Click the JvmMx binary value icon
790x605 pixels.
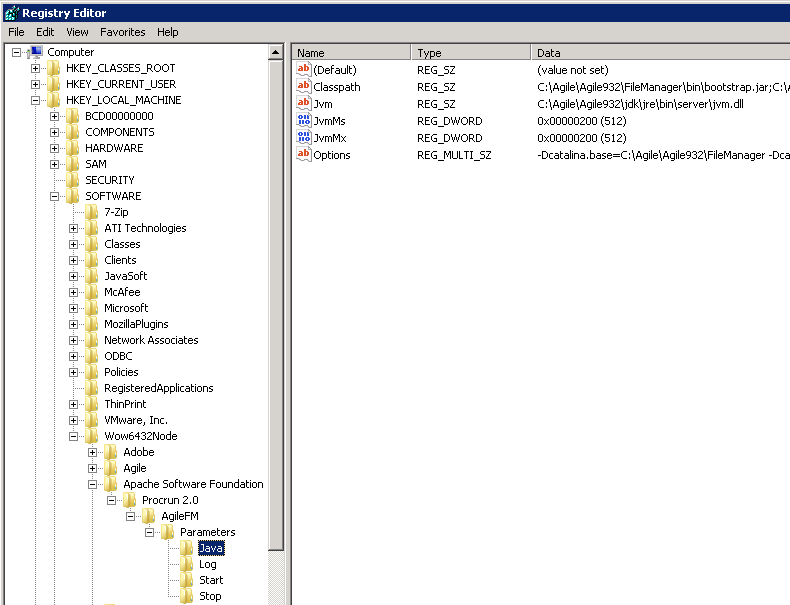(304, 138)
